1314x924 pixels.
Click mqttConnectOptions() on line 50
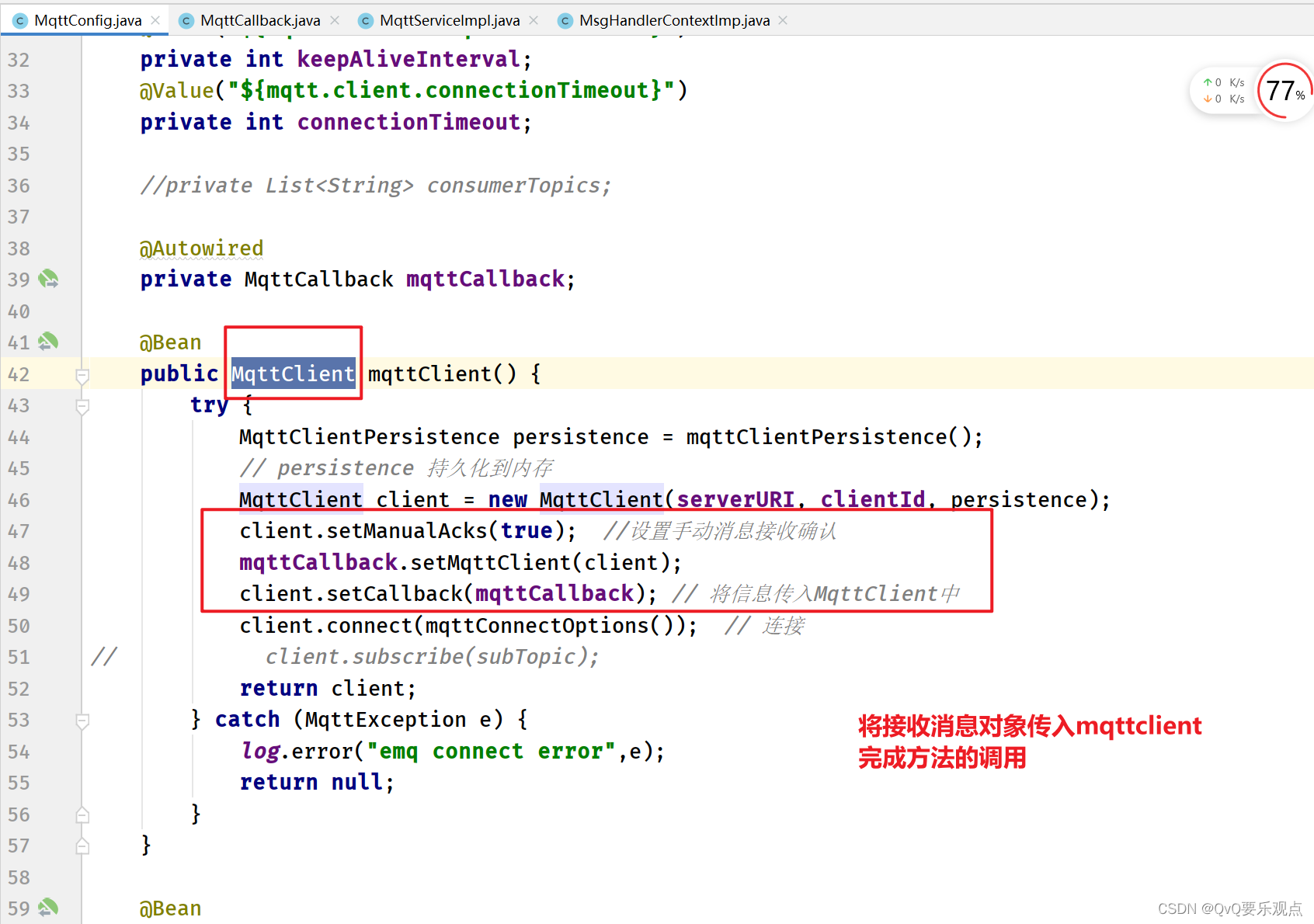(x=555, y=626)
